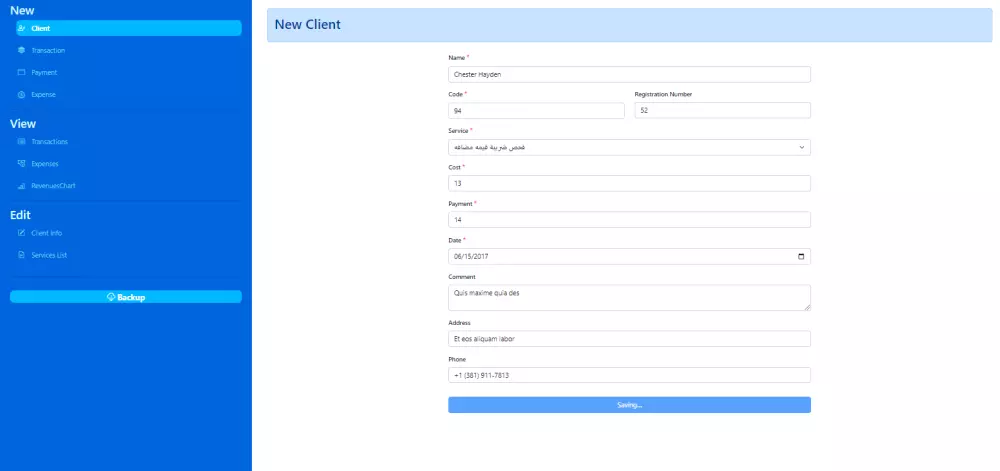Click the Cost input field
1000x471 pixels.
[x=629, y=184]
